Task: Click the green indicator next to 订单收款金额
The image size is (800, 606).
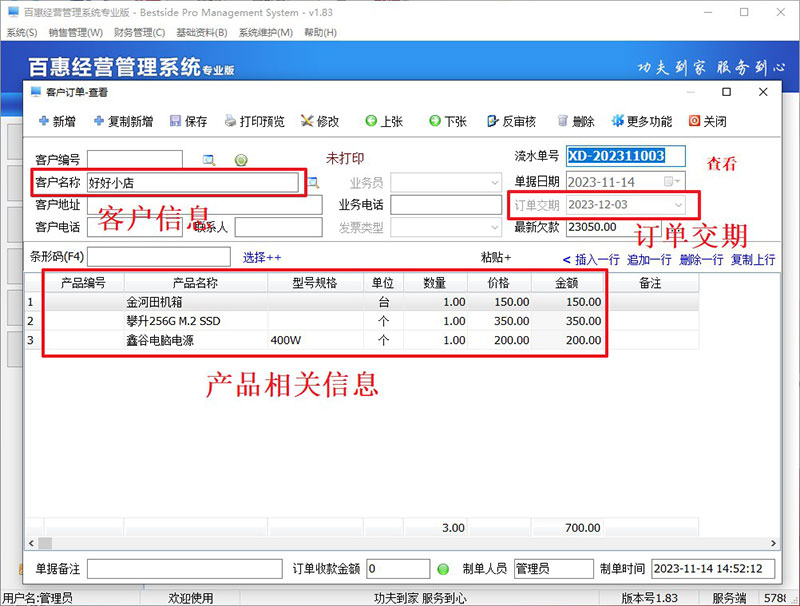Action: click(x=443, y=569)
